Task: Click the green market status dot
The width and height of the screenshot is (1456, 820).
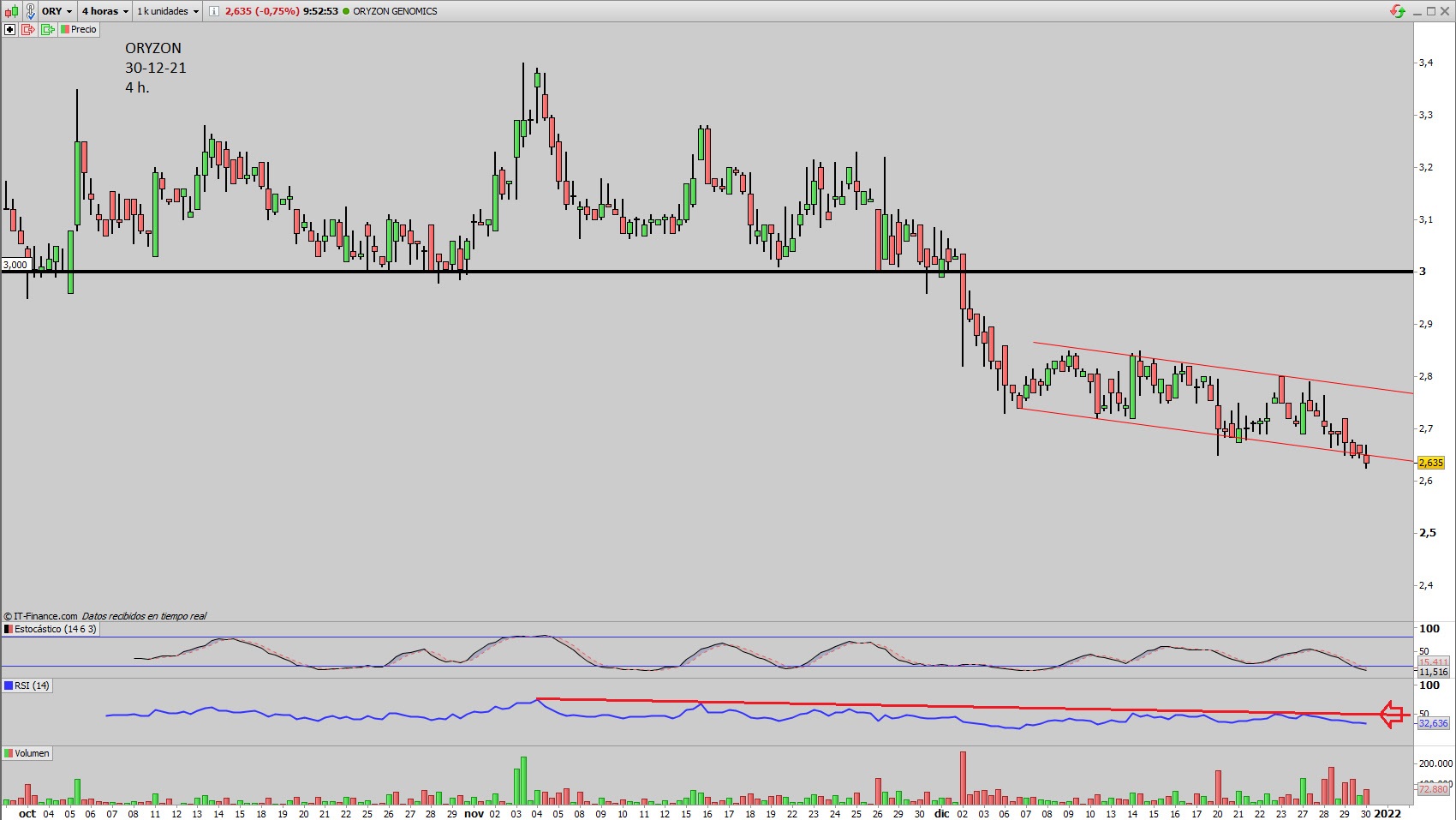Action: (x=346, y=11)
